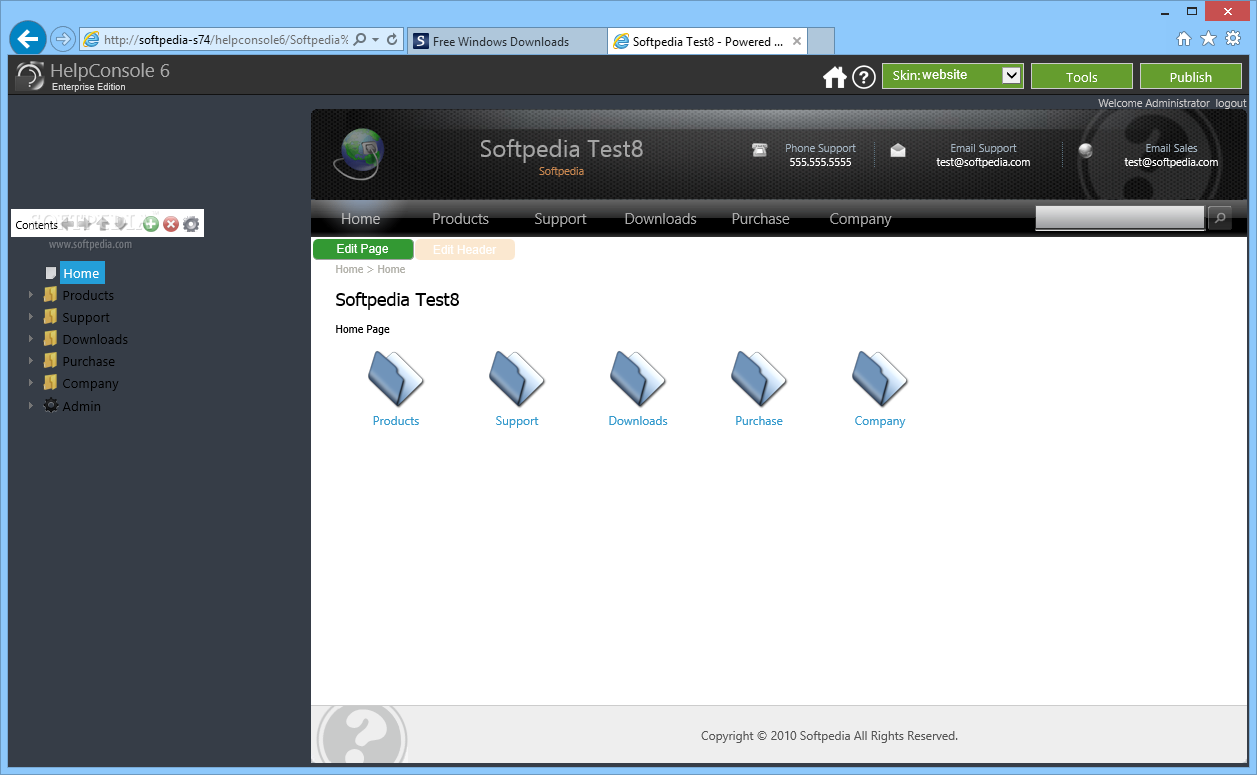The width and height of the screenshot is (1257, 775).
Task: Click the browser refresh icon
Action: click(x=392, y=40)
